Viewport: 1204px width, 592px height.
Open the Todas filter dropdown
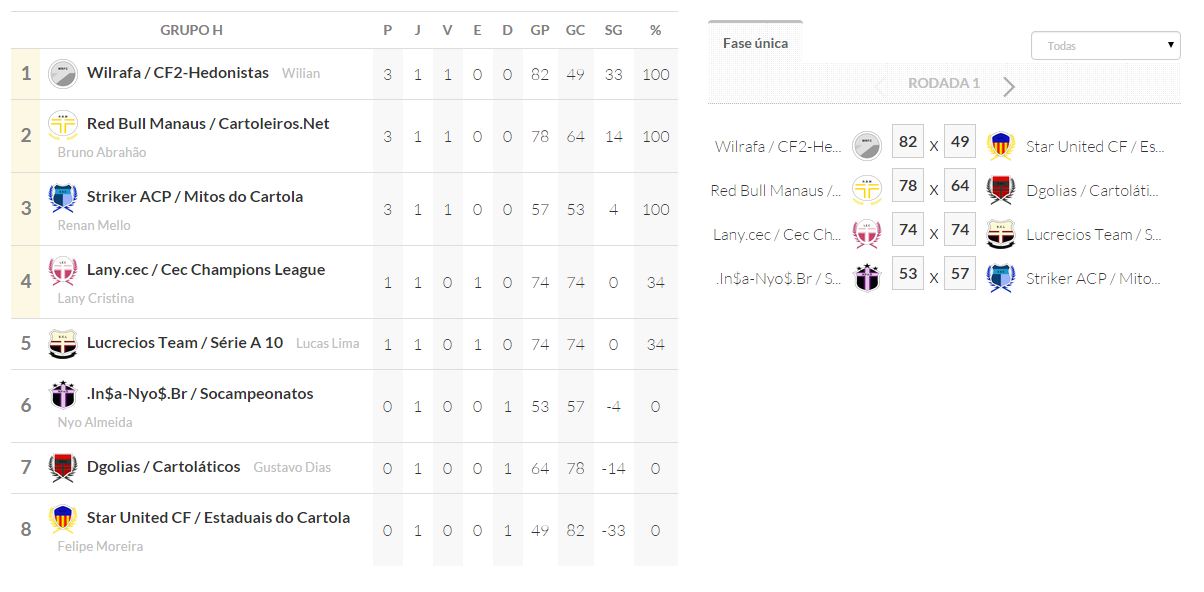tap(1106, 45)
